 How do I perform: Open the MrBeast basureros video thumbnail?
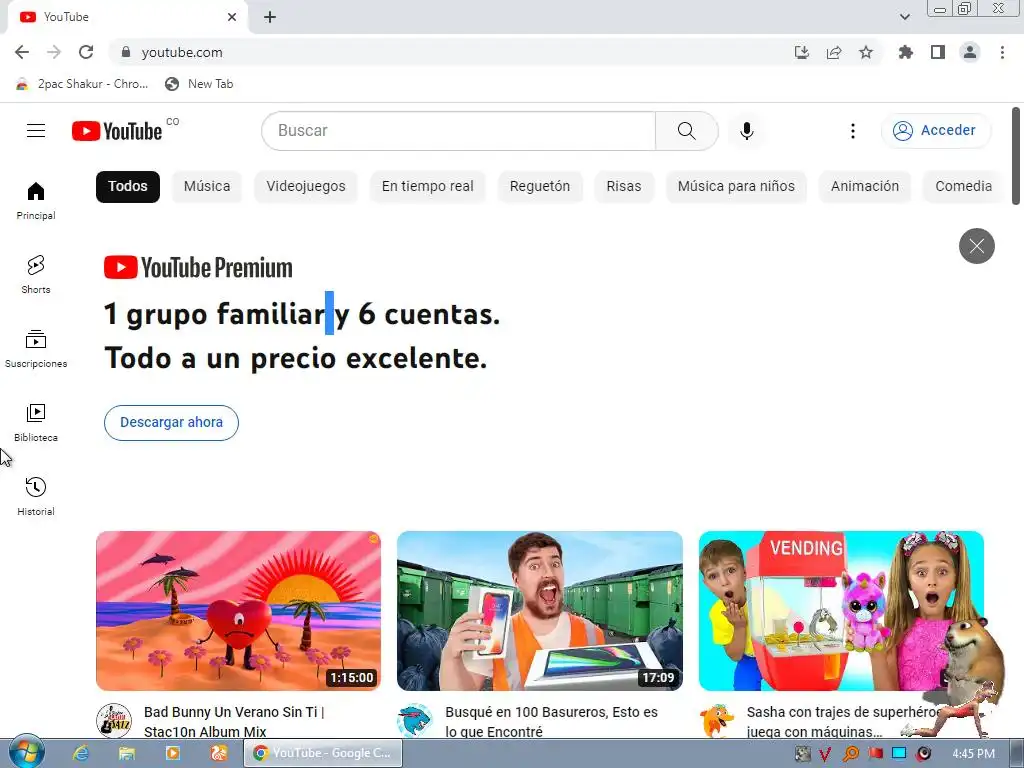coord(540,611)
